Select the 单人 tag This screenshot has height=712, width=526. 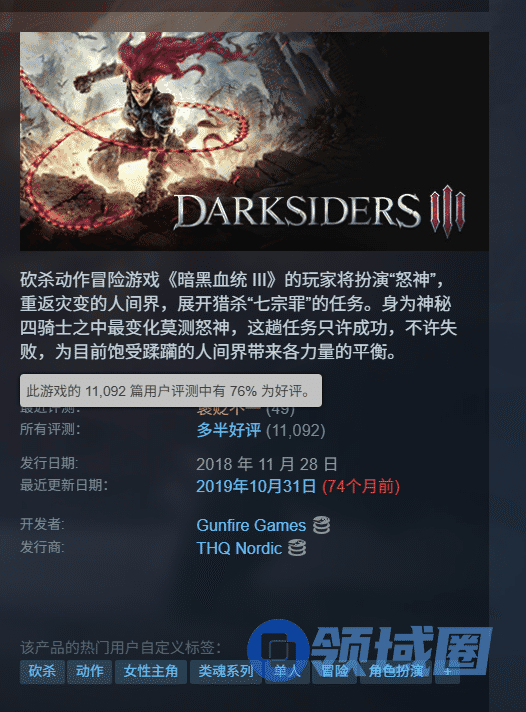coord(287,672)
